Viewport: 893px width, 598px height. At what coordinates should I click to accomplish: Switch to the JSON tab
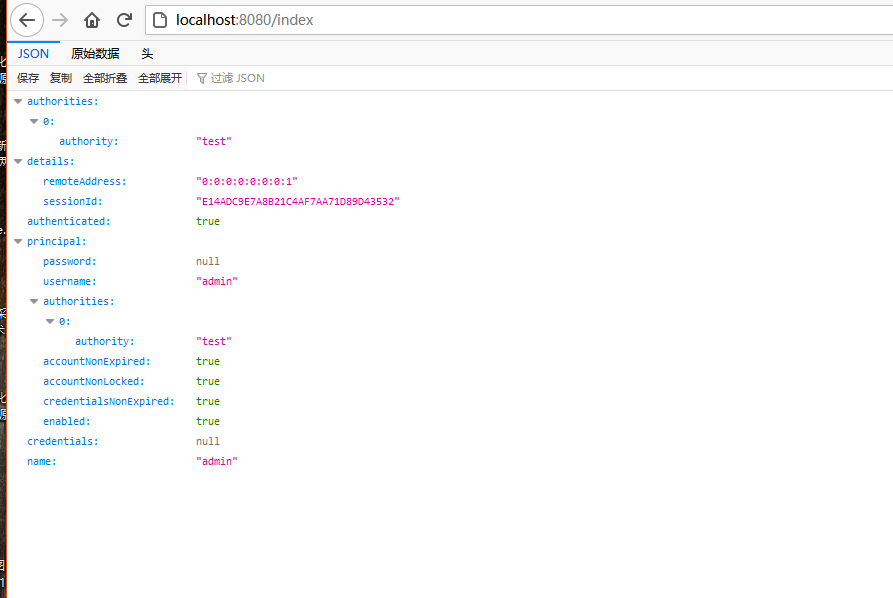pyautogui.click(x=33, y=54)
